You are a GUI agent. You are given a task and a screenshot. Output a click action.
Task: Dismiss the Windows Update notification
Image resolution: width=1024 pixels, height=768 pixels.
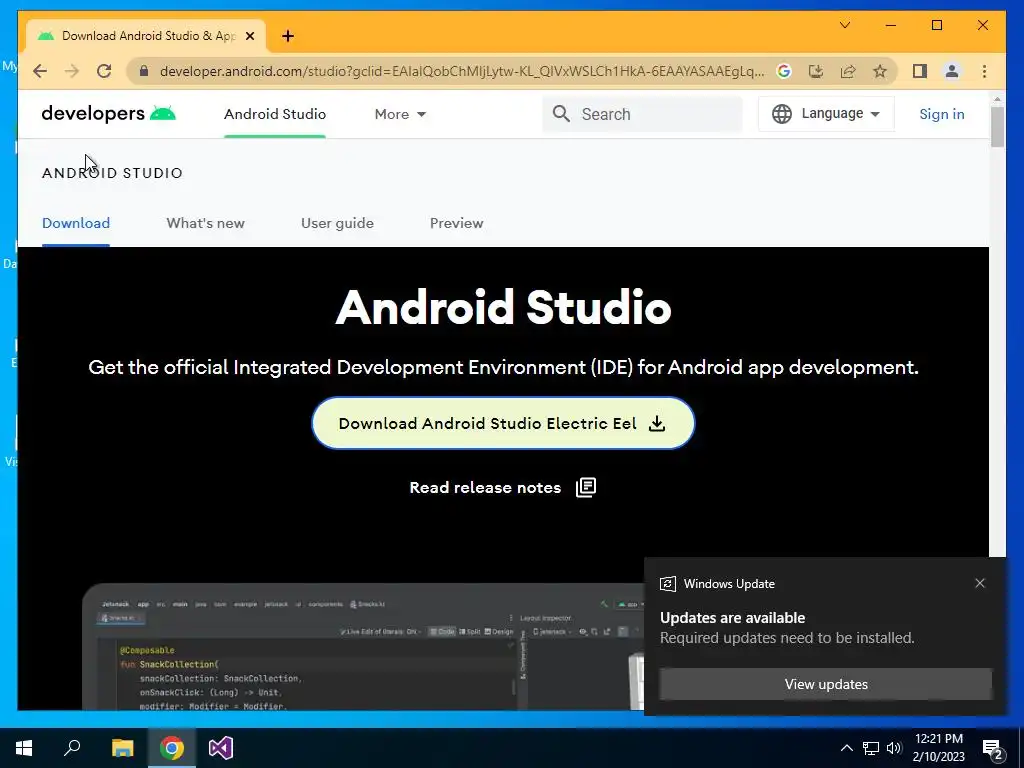(x=980, y=583)
